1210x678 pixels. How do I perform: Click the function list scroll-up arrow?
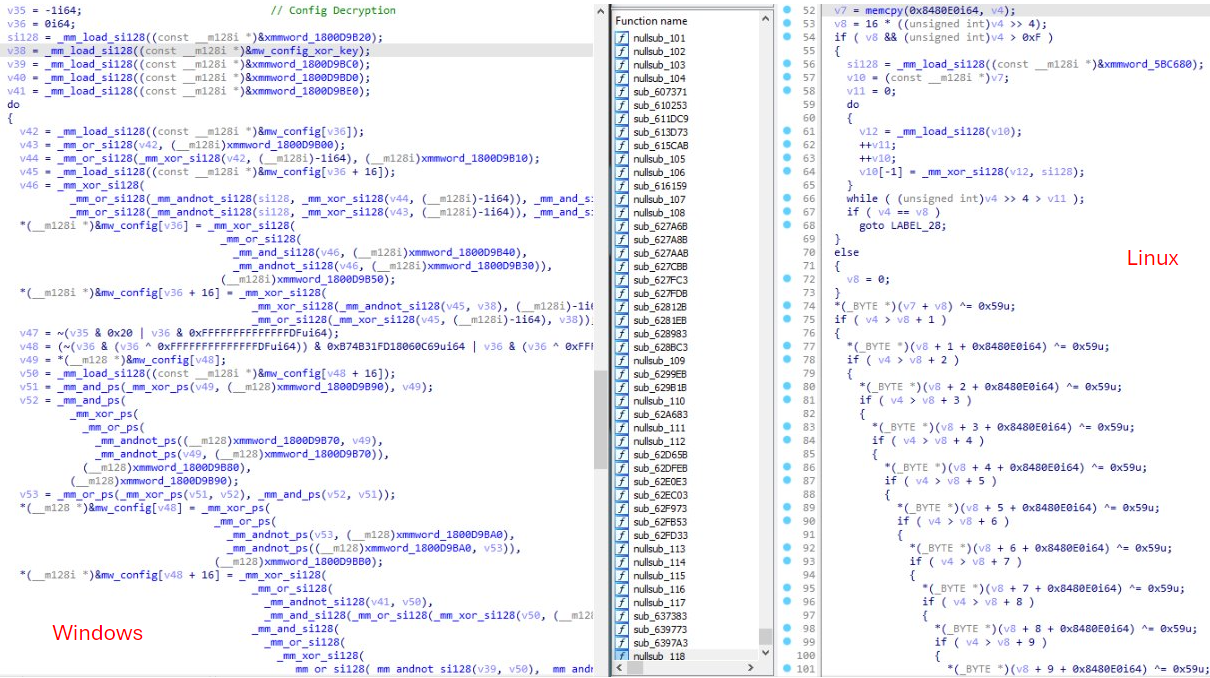766,20
